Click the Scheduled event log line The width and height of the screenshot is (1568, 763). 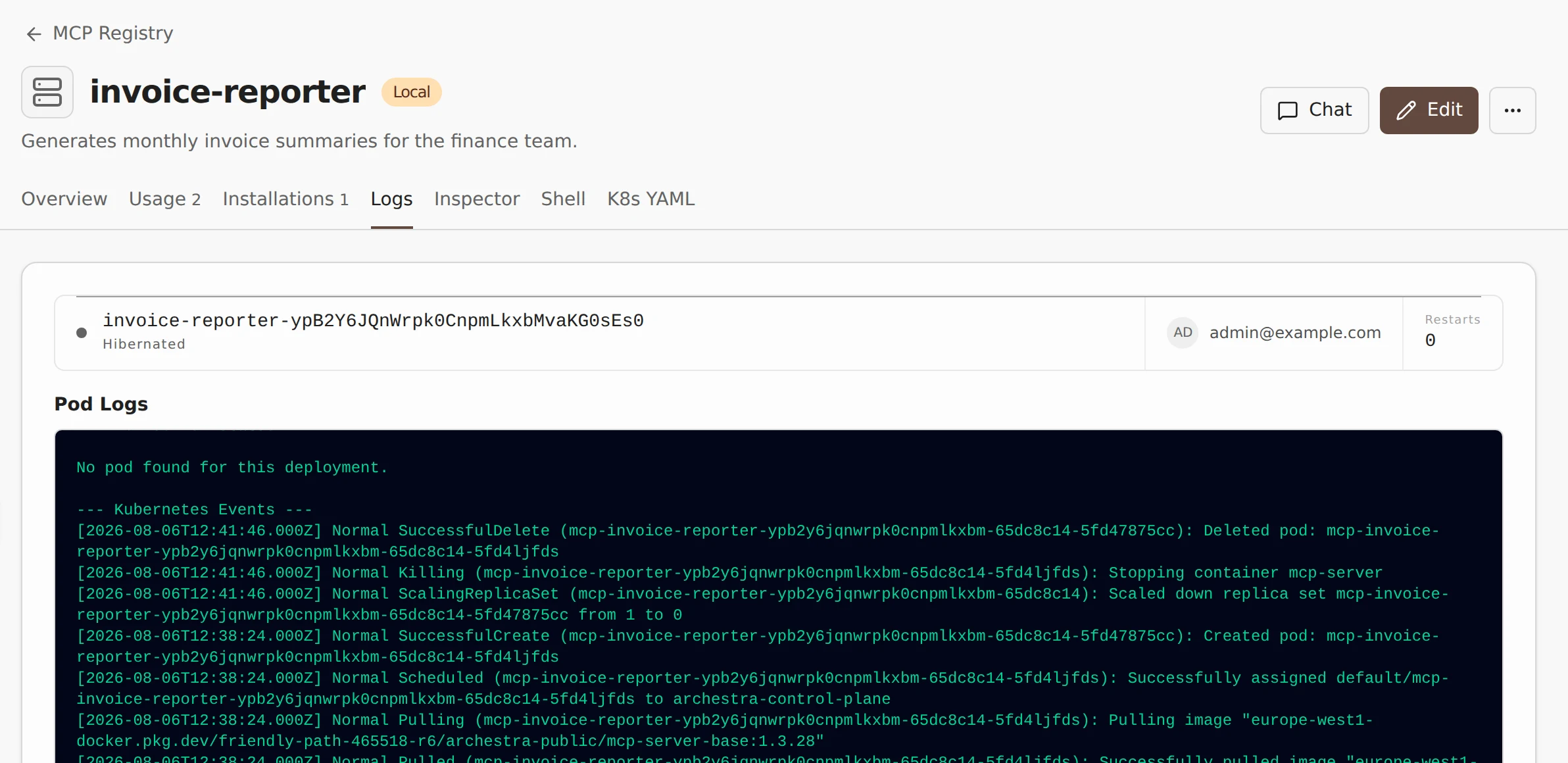pyautogui.click(x=762, y=689)
